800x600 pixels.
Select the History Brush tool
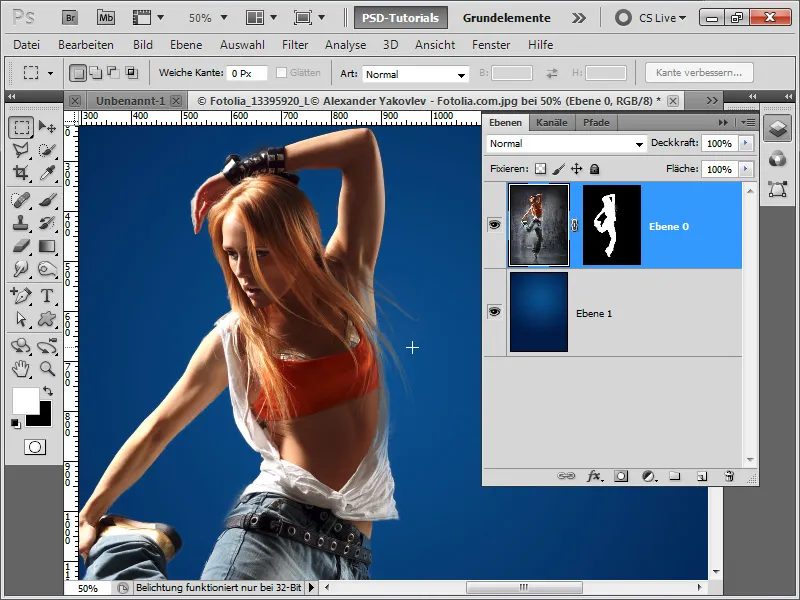(x=47, y=223)
